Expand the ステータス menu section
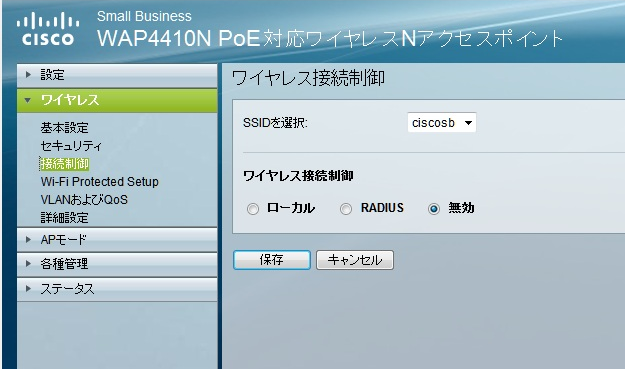Screen dimensions: 625x369 click(x=117, y=289)
